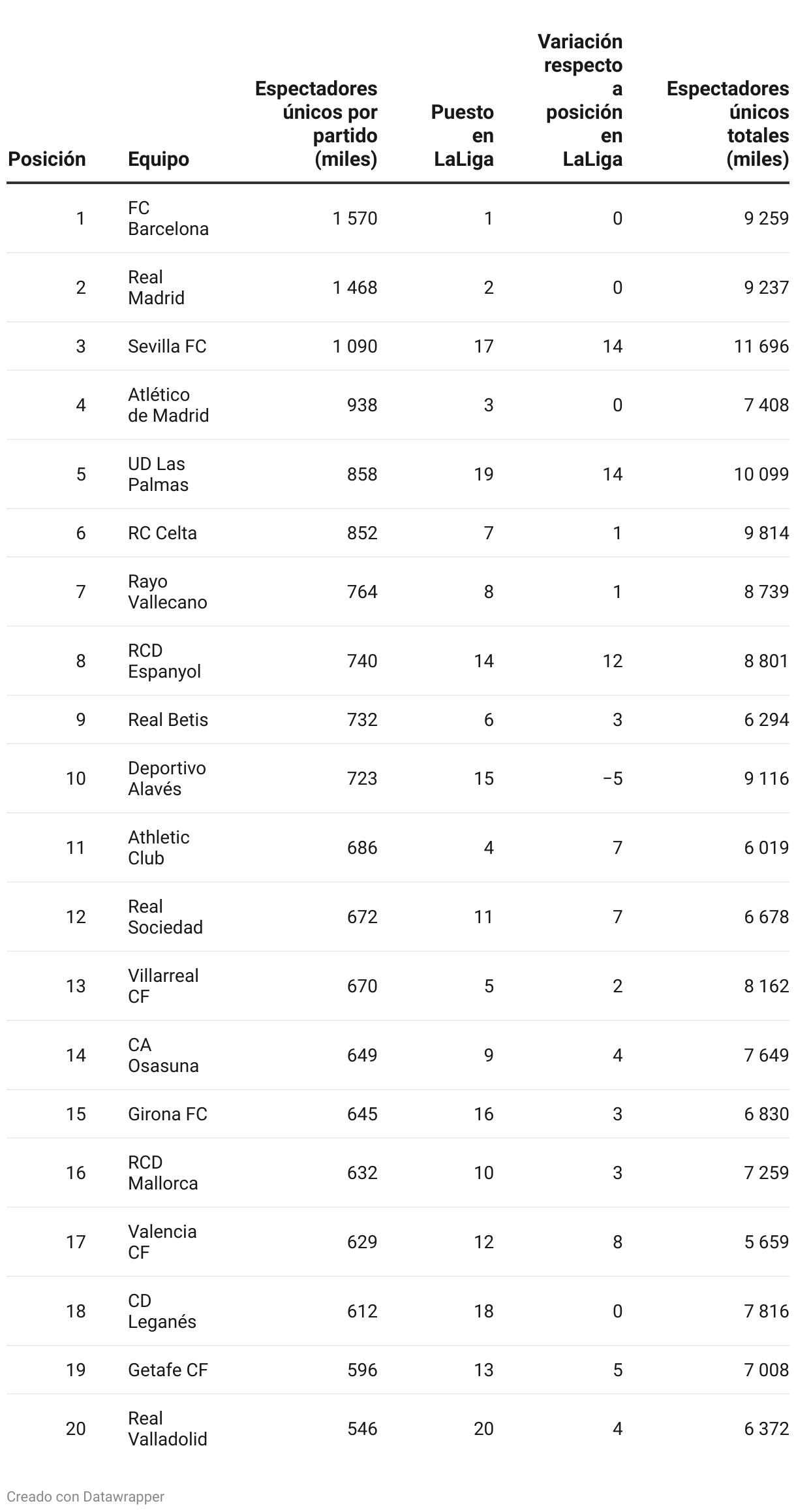Click Sevilla FC total value 11 696
The image size is (796, 1512).
pyautogui.click(x=761, y=347)
